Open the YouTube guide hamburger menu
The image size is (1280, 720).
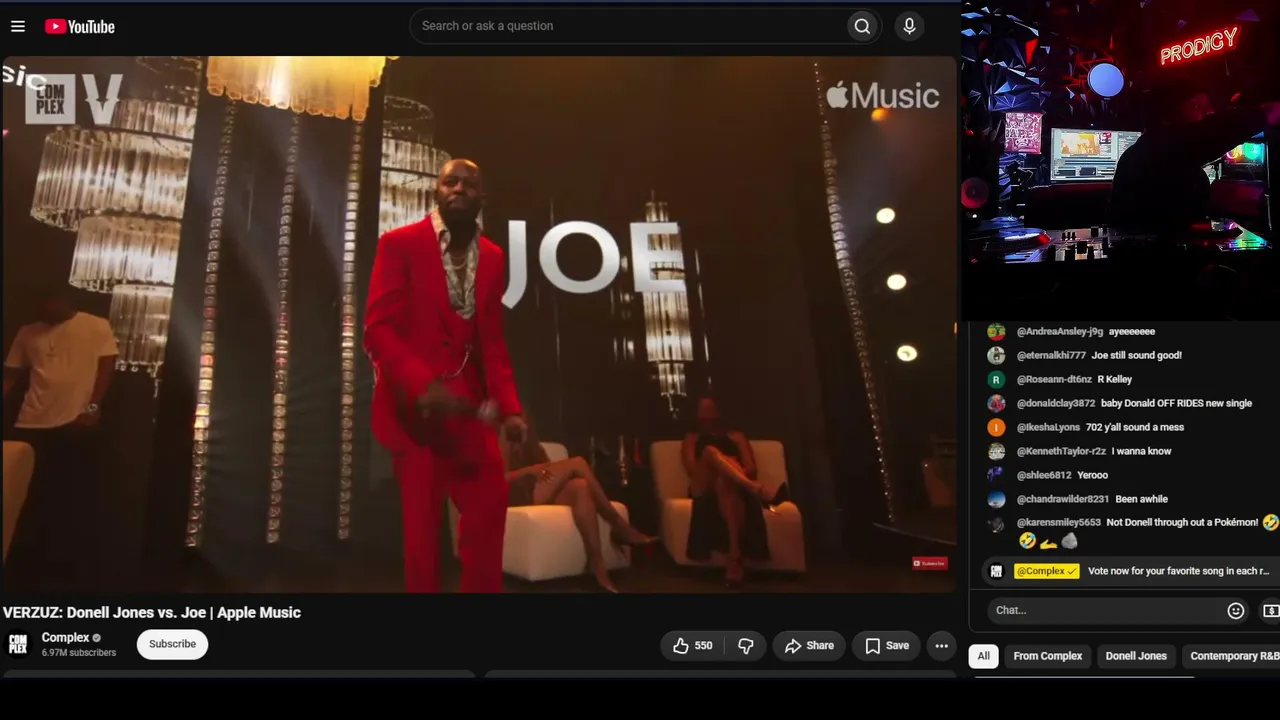[18, 26]
